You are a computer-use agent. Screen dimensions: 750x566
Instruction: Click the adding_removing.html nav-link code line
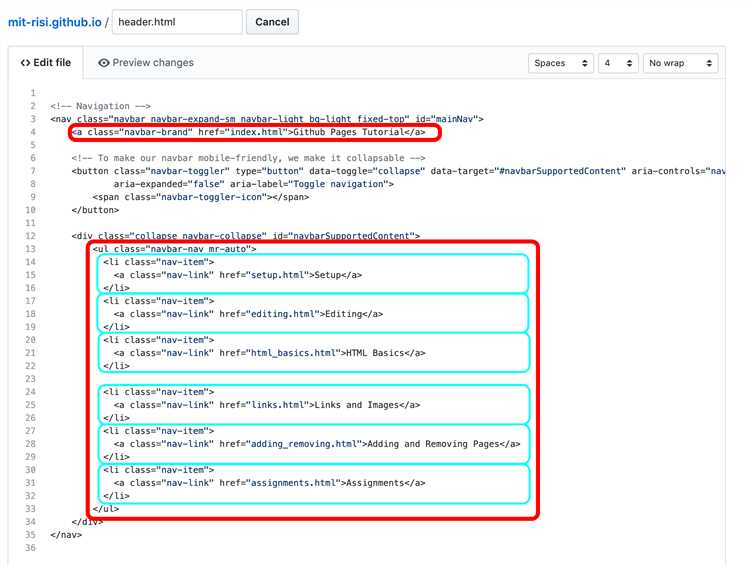[x=316, y=444]
